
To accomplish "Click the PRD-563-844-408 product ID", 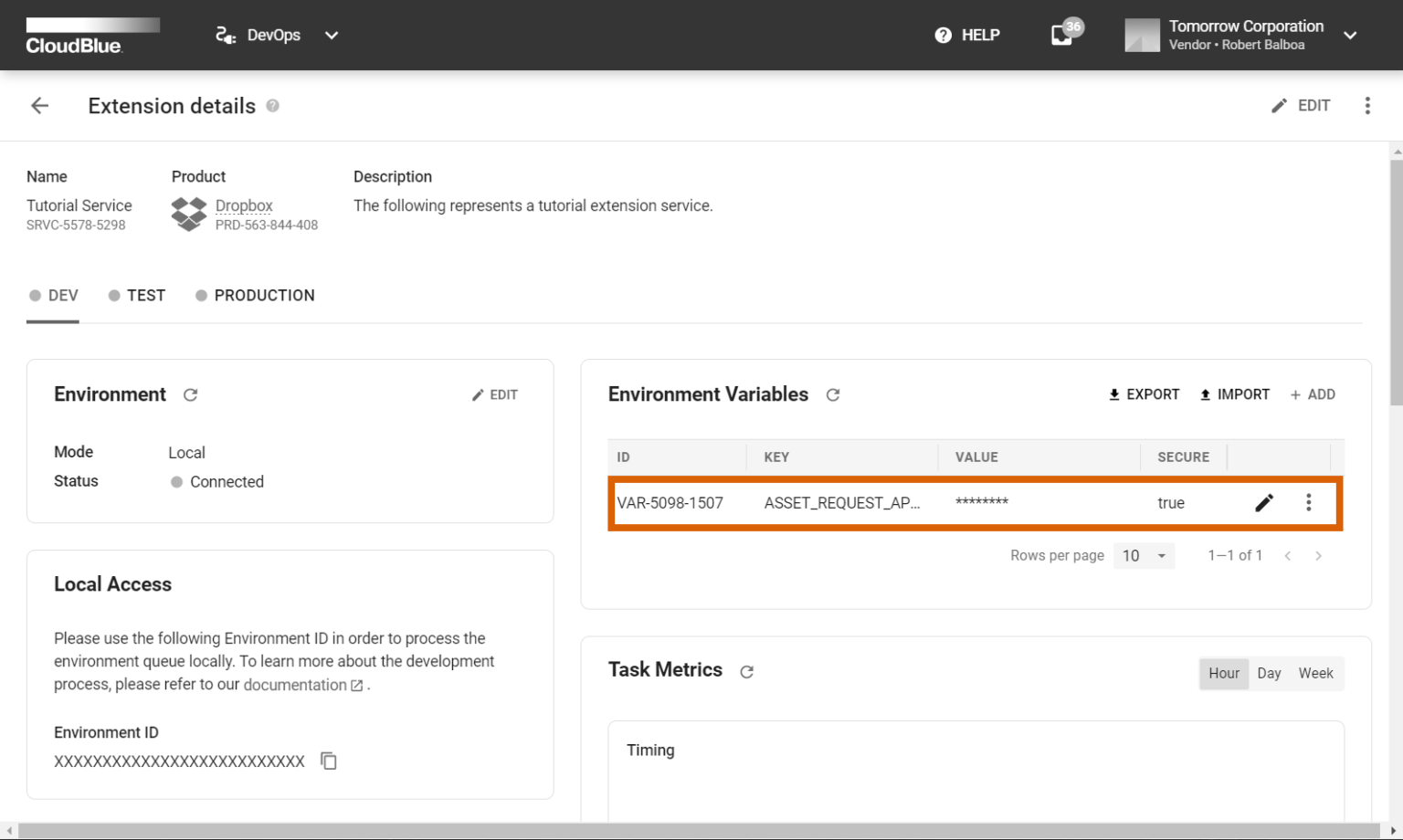I will click(267, 226).
